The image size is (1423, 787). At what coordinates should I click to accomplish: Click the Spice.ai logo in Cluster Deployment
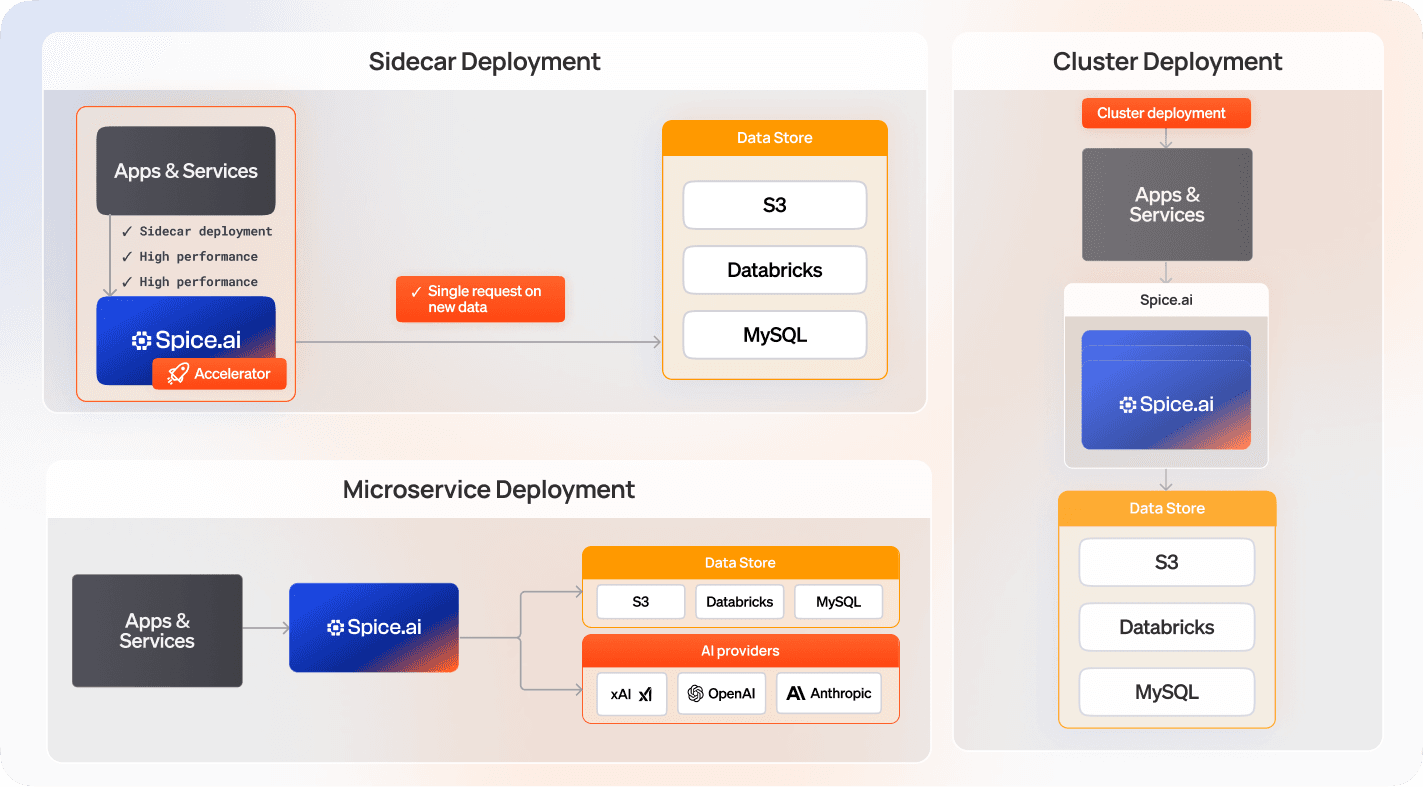point(1166,404)
